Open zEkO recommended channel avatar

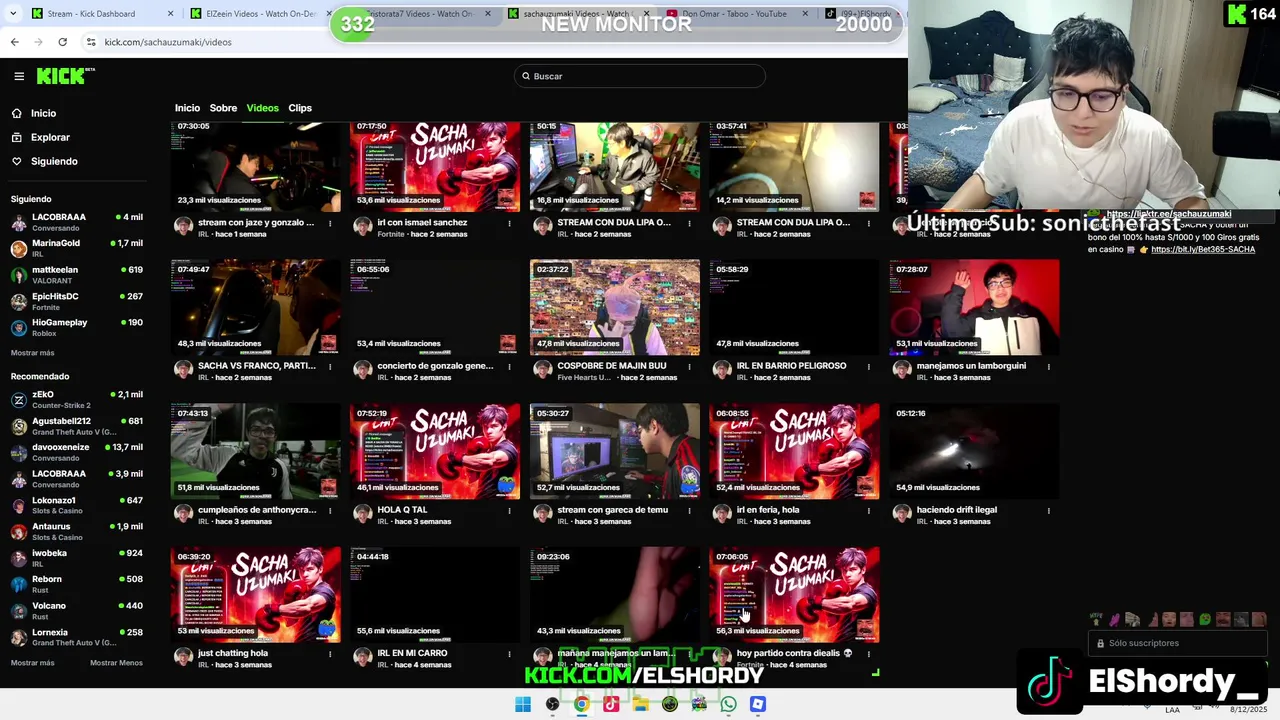click(x=19, y=400)
